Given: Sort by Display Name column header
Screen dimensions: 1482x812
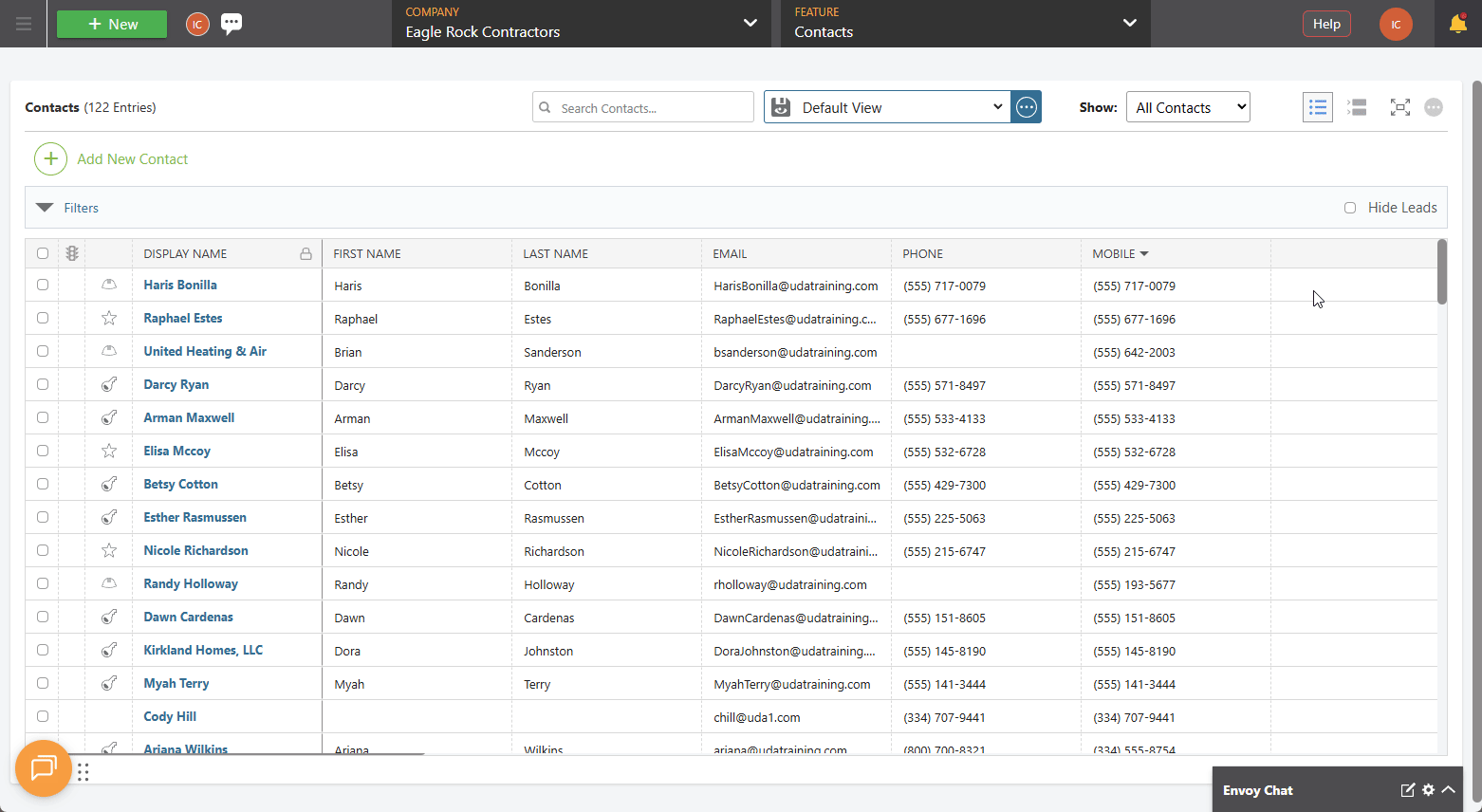Looking at the screenshot, I should (x=185, y=253).
